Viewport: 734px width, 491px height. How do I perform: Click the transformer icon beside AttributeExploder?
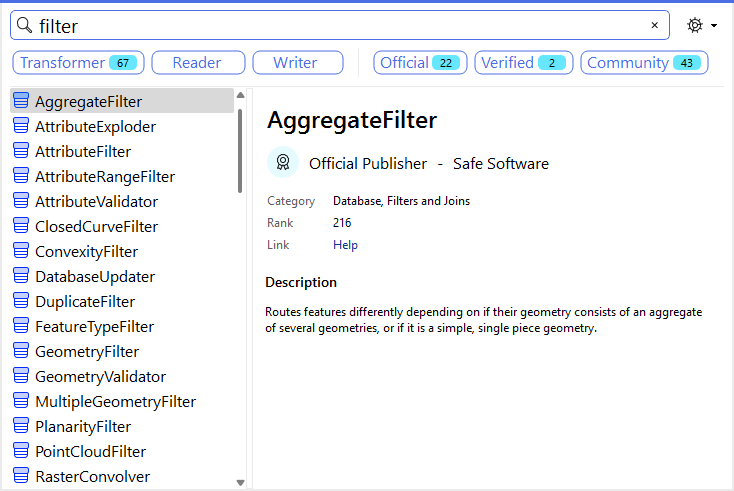point(21,127)
